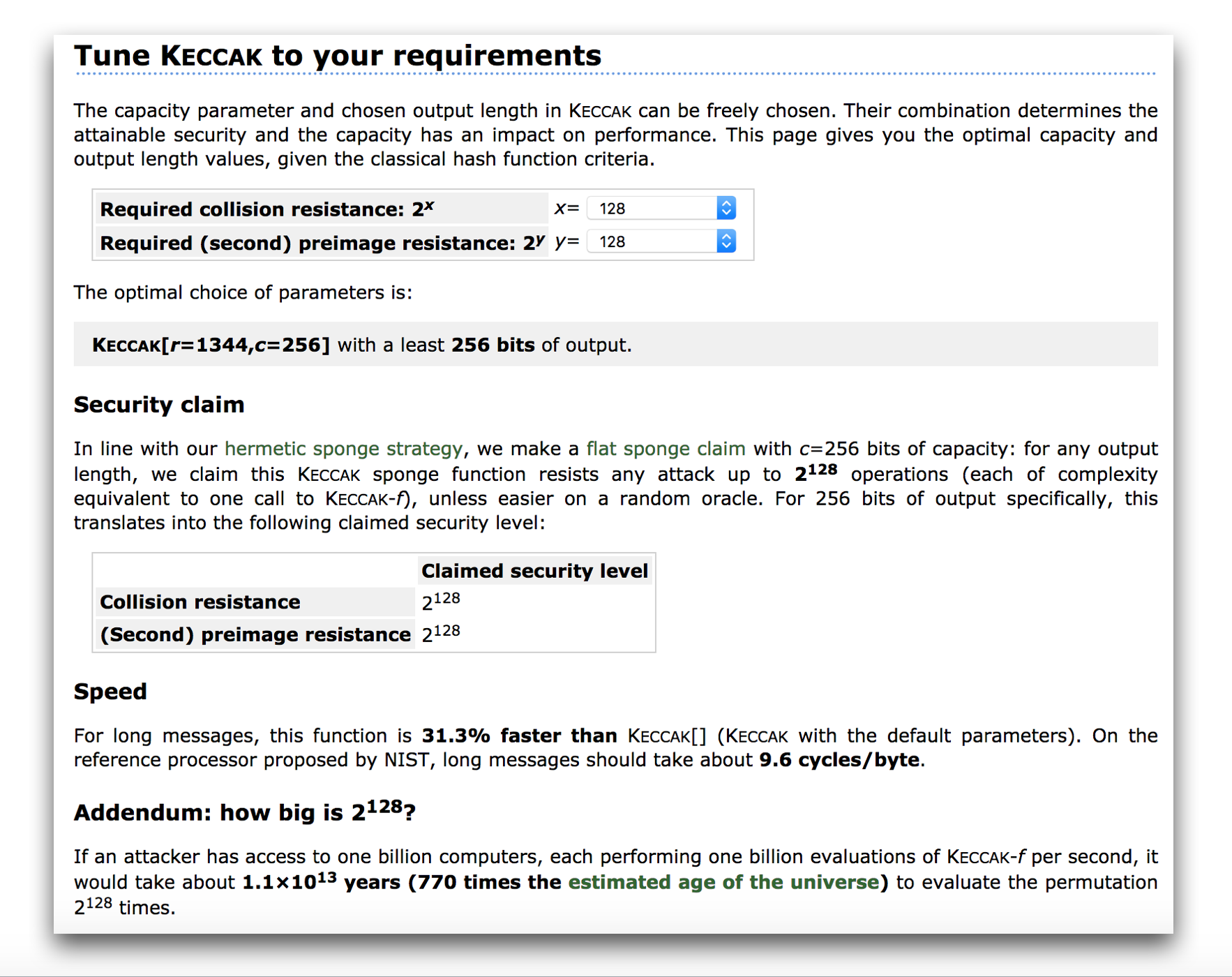The width and height of the screenshot is (1232, 977).
Task: Click the (Second) preimage resistance table row label
Action: [x=255, y=634]
